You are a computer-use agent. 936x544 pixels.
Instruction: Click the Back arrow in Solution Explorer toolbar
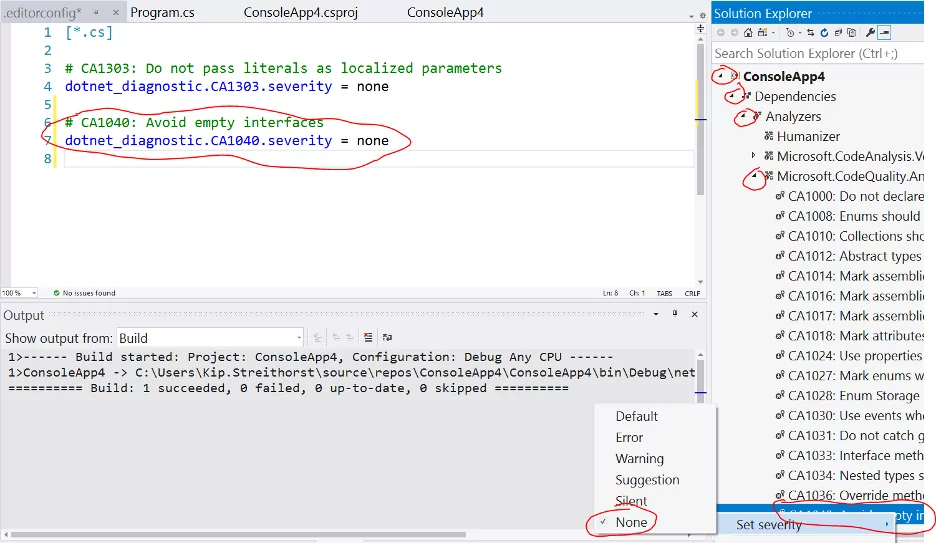point(721,33)
